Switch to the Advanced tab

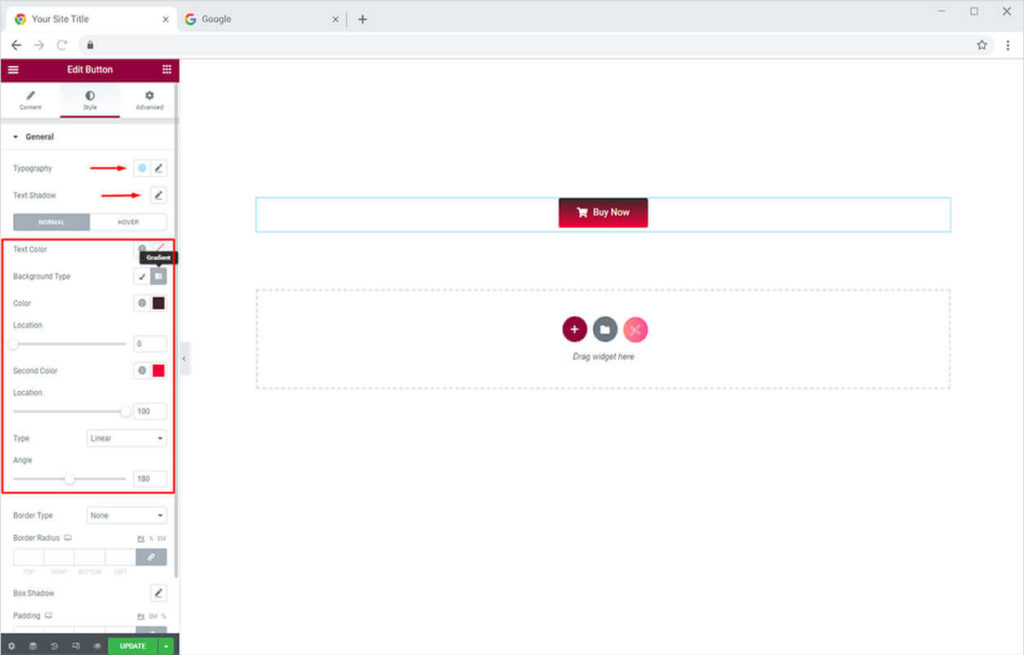click(x=149, y=100)
